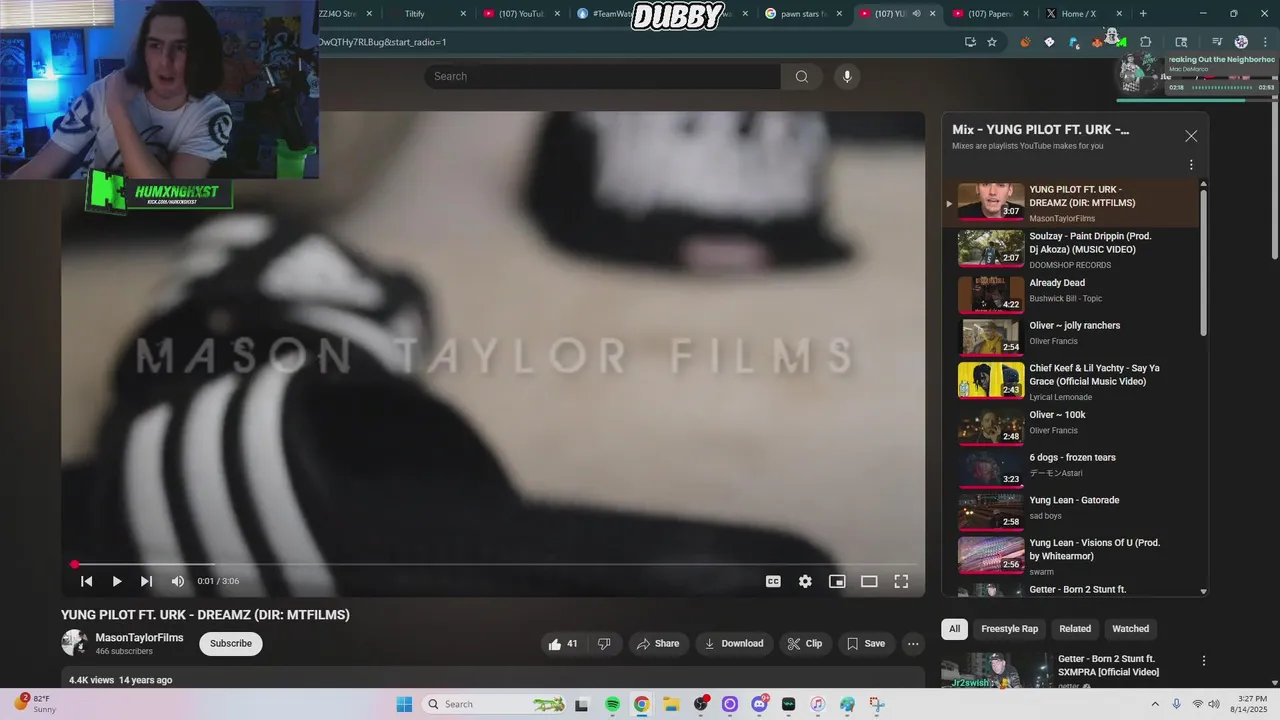Screen dimensions: 1280x720
Task: Focus the YouTube search field
Action: (x=603, y=77)
